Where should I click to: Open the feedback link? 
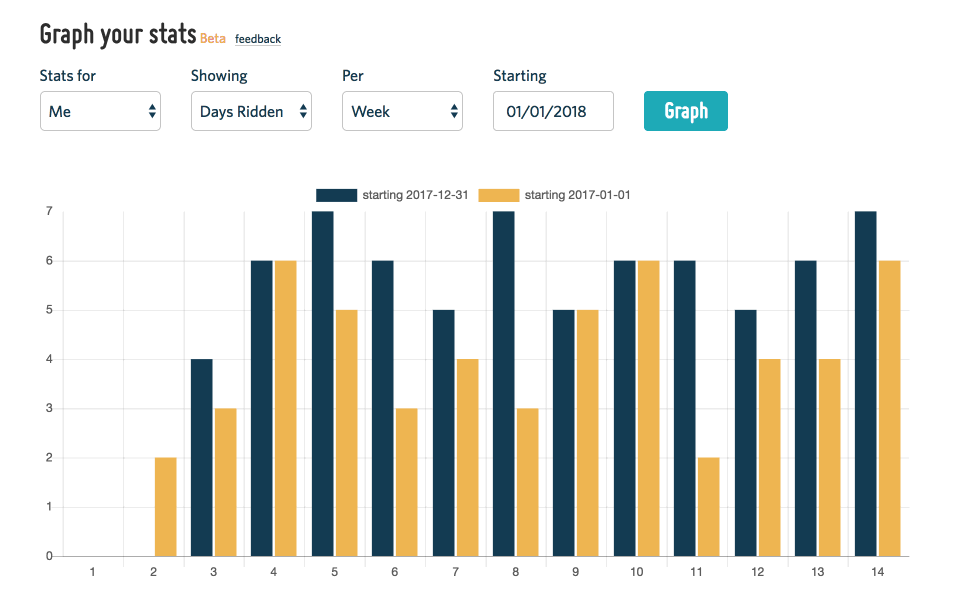coord(258,39)
